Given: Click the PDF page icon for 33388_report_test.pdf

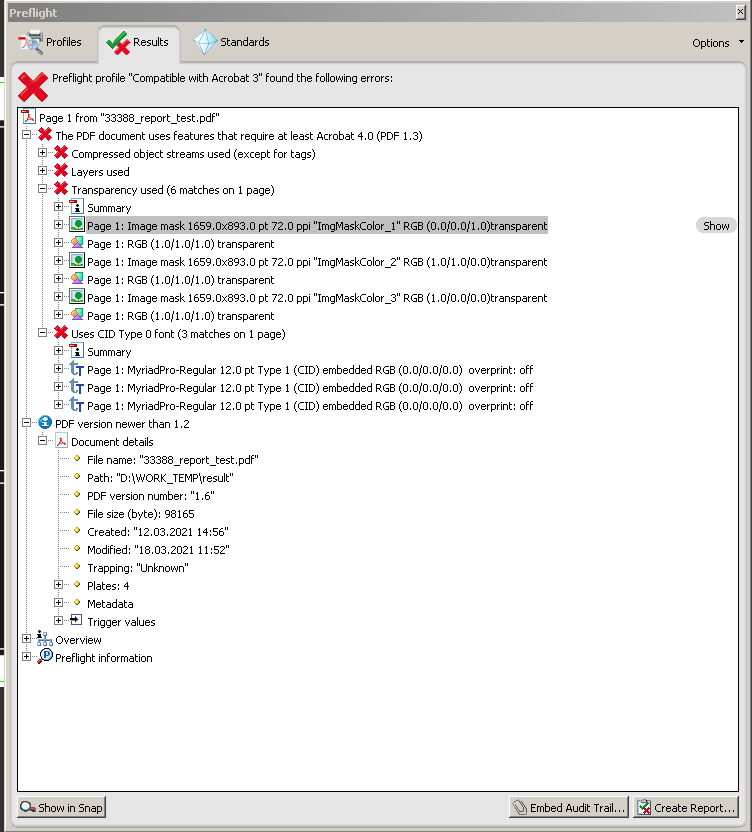Looking at the screenshot, I should [29, 117].
